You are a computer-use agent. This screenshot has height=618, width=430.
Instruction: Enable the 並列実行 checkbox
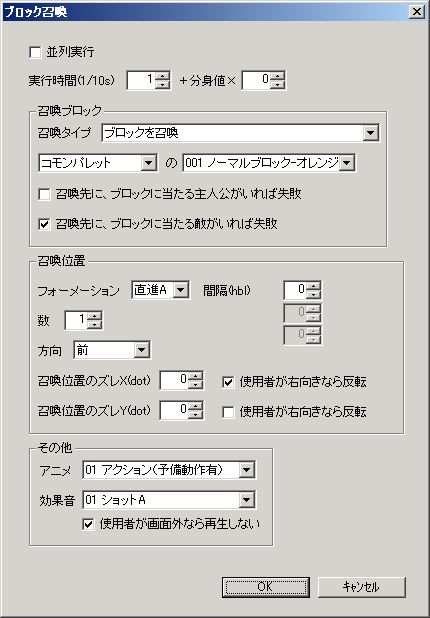[x=35, y=52]
